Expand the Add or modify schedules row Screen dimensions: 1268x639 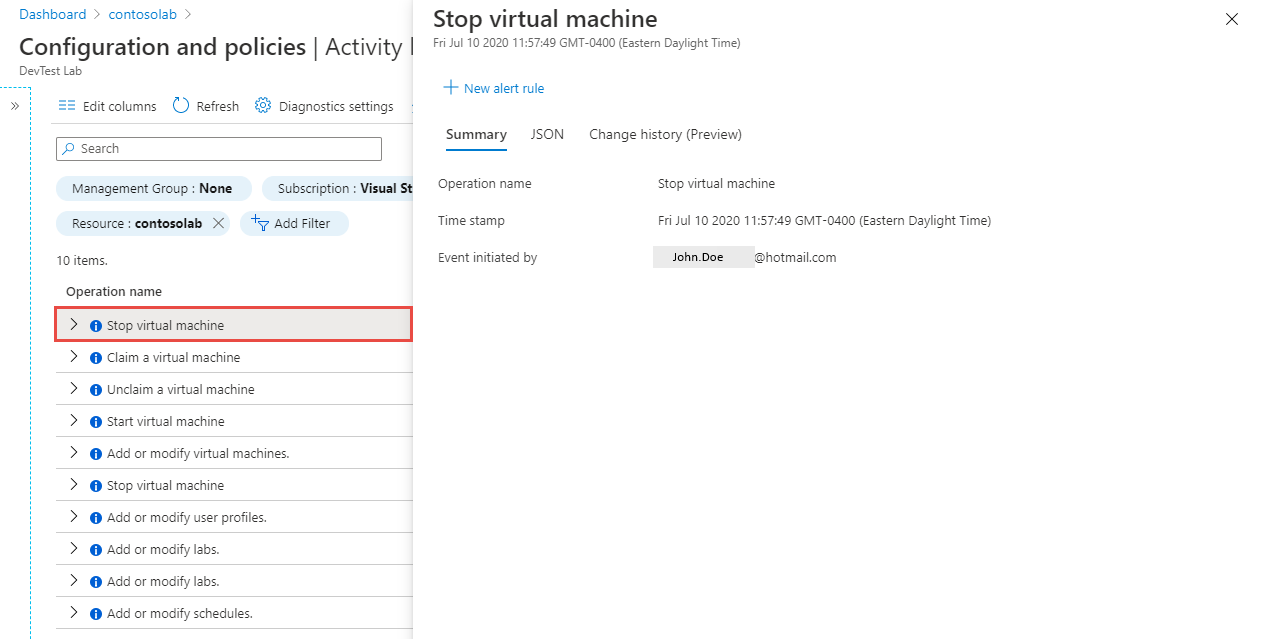coord(73,612)
